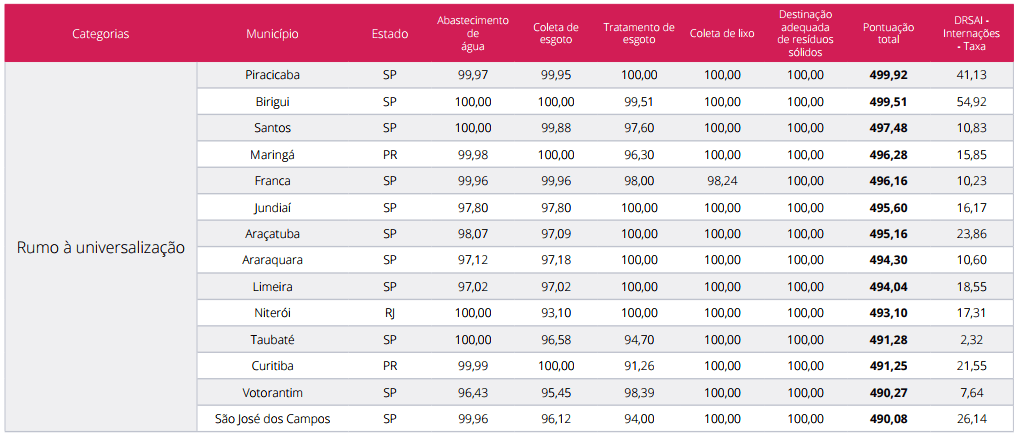1018x435 pixels.
Task: Select Franca's garbage collection value 98,24
Action: (x=722, y=181)
